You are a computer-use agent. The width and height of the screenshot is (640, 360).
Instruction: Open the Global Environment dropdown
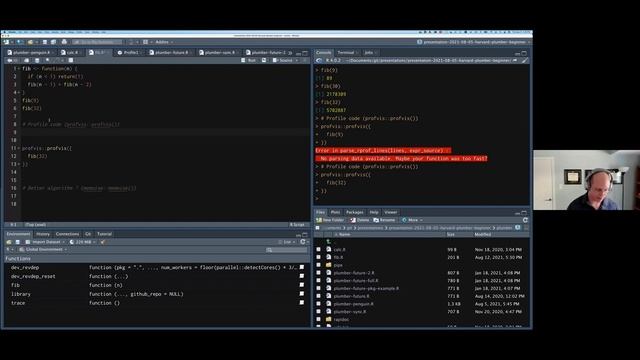pyautogui.click(x=43, y=249)
